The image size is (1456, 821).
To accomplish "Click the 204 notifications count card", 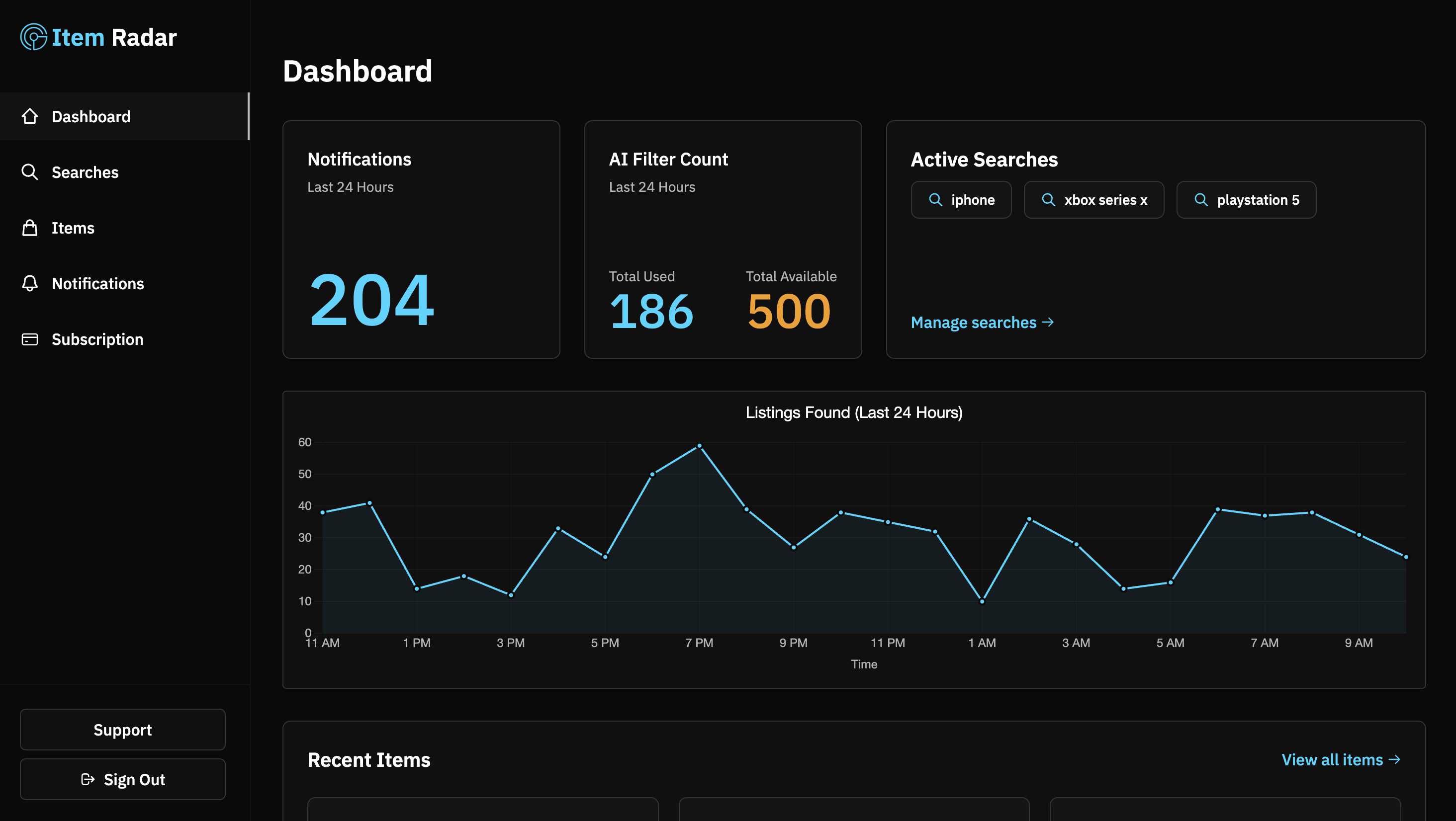I will click(x=421, y=240).
